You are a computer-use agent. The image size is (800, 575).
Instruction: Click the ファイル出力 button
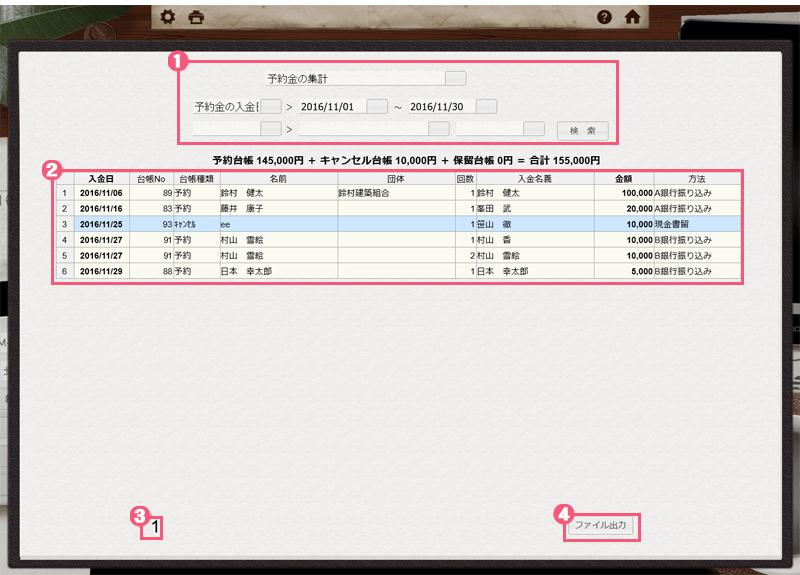601,526
